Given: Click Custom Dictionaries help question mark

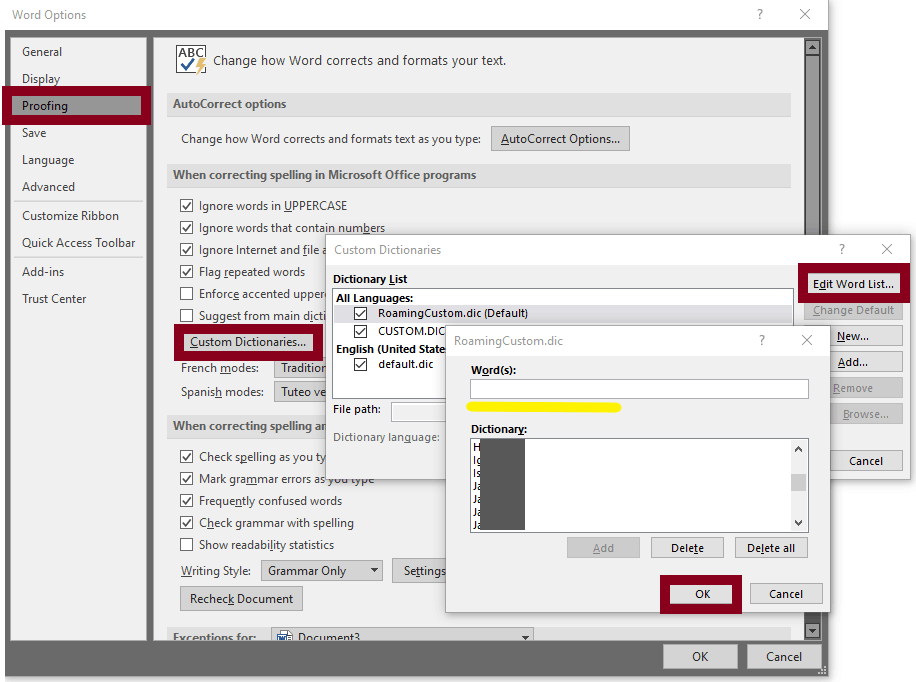Looking at the screenshot, I should [842, 250].
